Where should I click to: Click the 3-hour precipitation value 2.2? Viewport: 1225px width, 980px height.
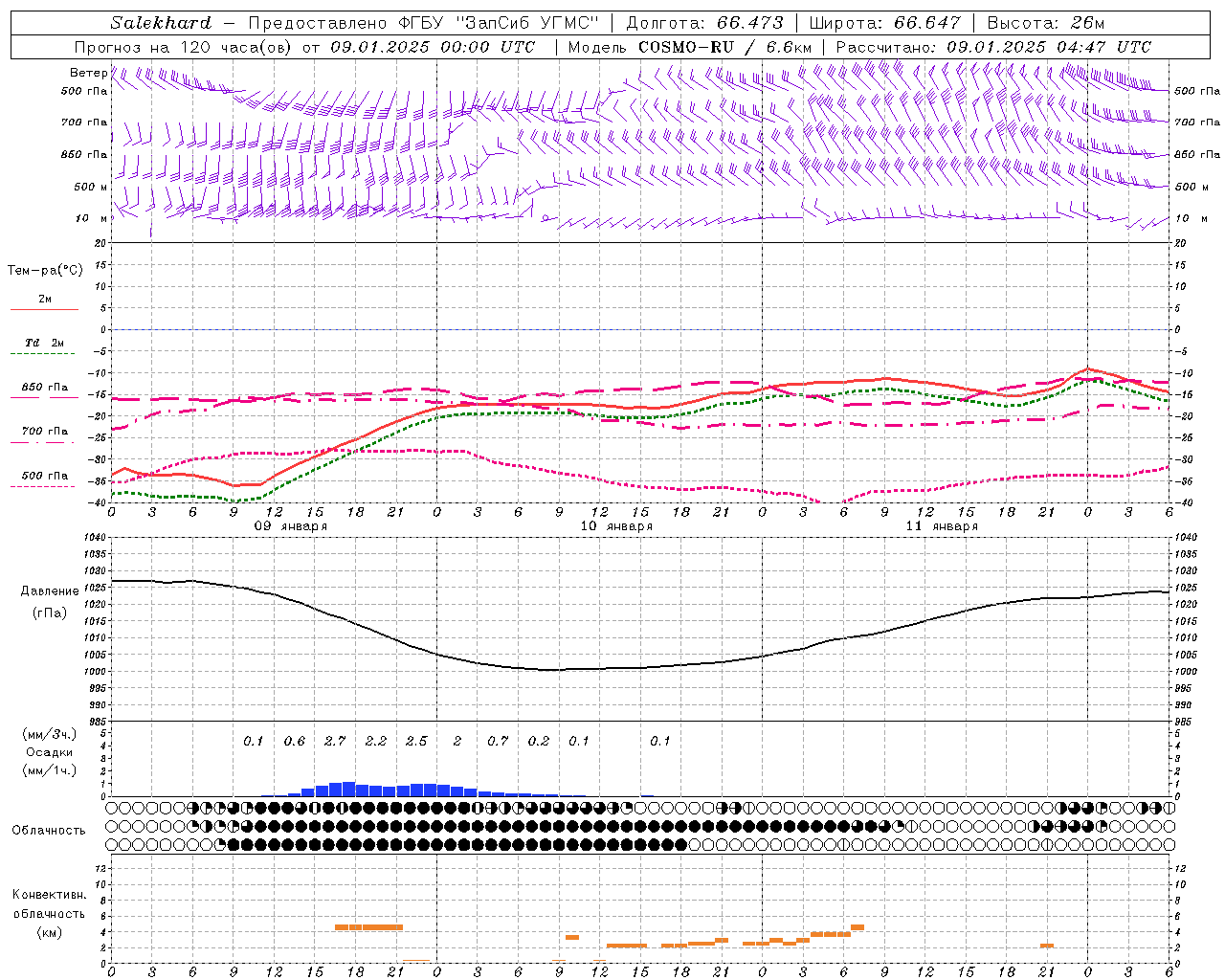pos(375,742)
